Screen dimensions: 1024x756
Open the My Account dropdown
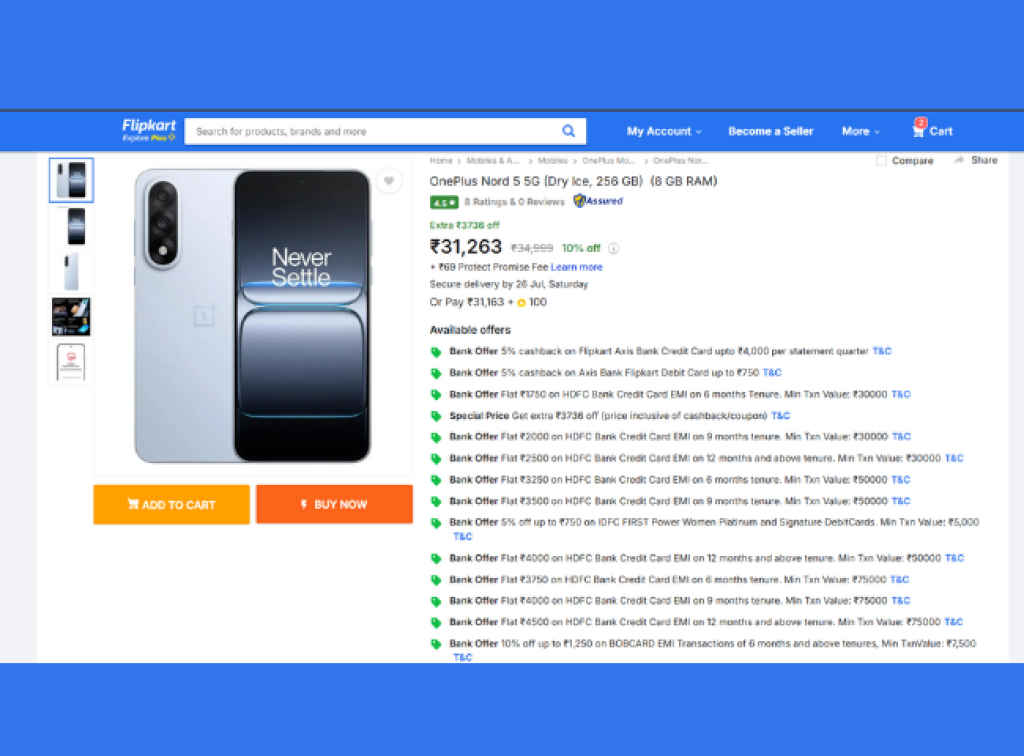[x=663, y=131]
